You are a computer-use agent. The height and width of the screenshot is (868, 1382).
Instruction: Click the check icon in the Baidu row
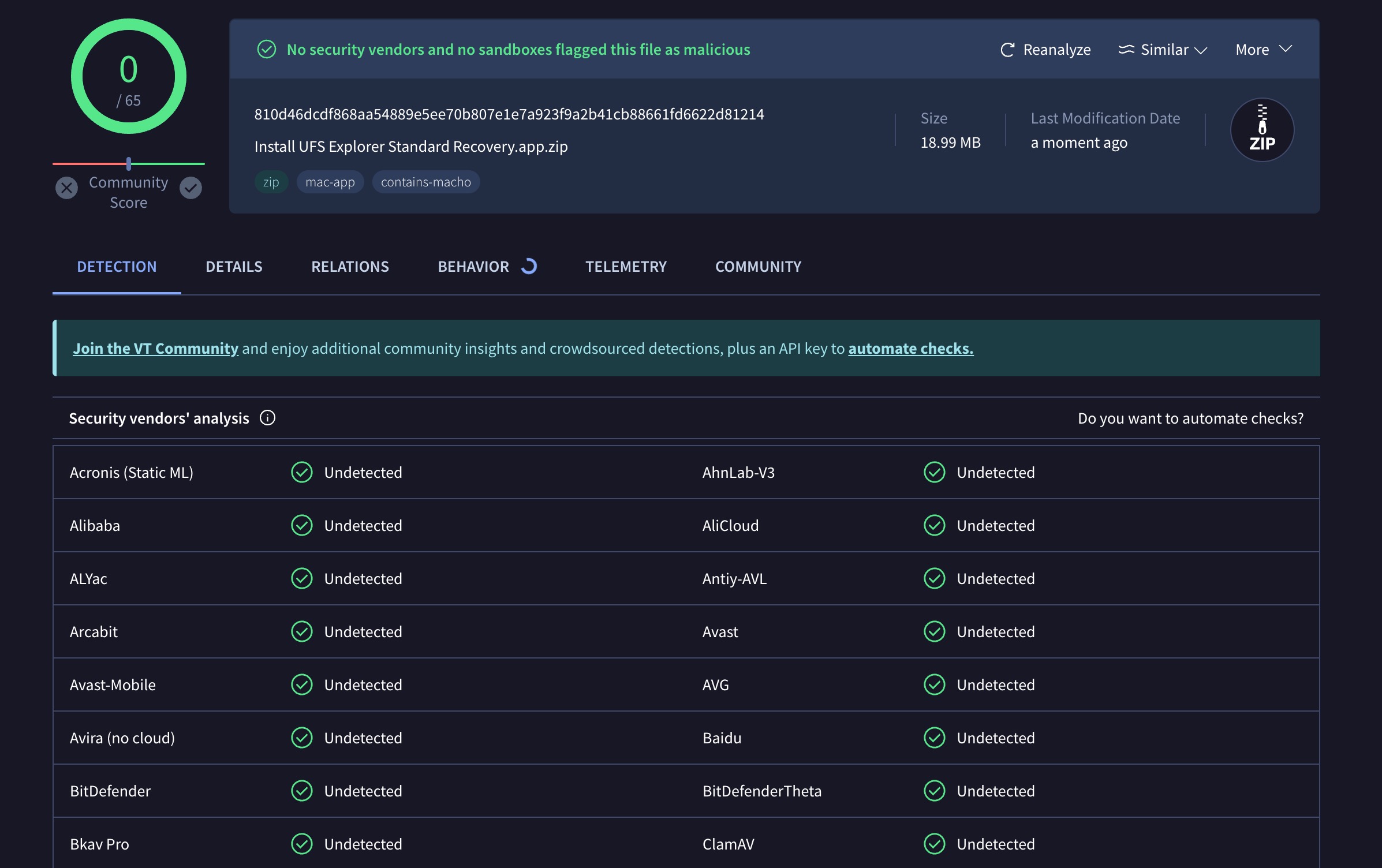point(934,738)
